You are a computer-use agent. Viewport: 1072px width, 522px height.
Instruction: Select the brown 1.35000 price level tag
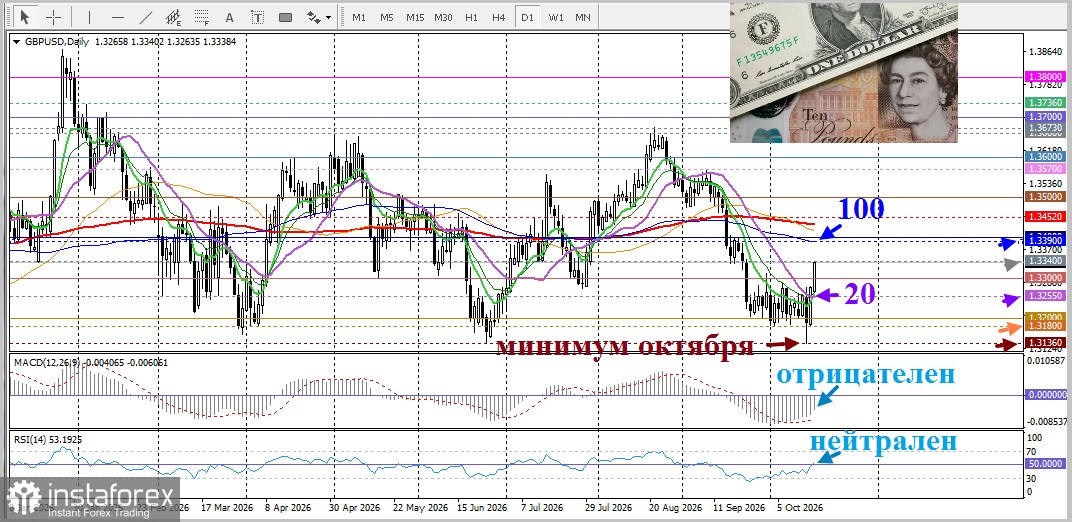1046,197
